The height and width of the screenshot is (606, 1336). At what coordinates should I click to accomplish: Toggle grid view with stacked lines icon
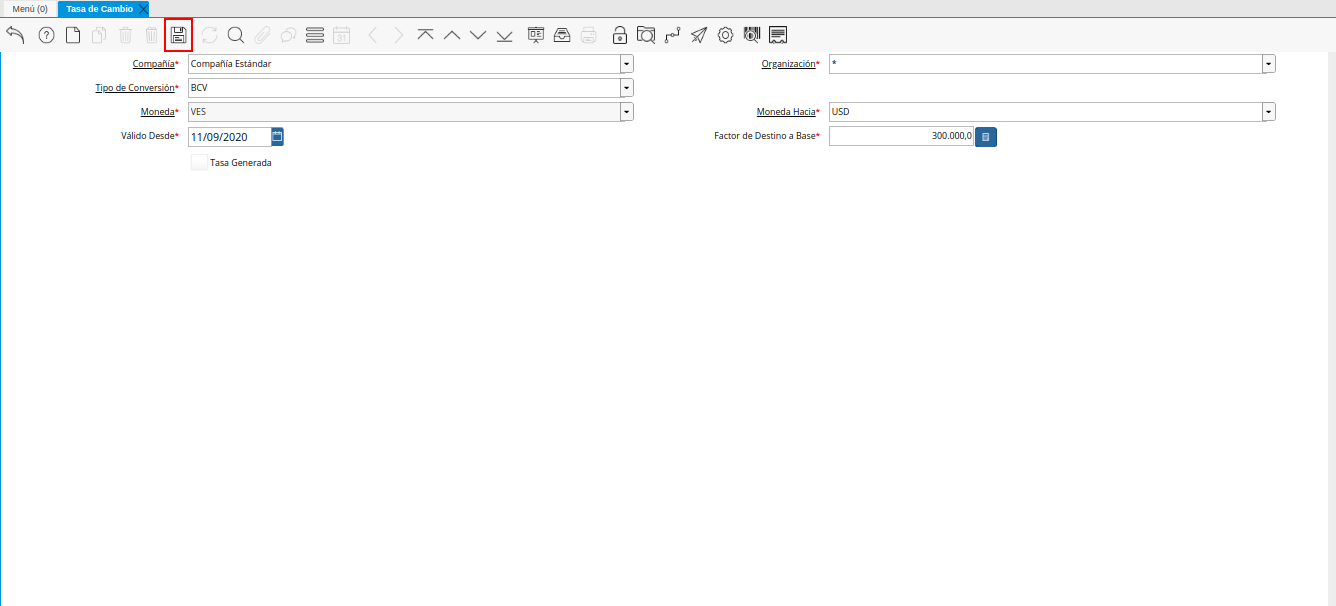tap(315, 35)
